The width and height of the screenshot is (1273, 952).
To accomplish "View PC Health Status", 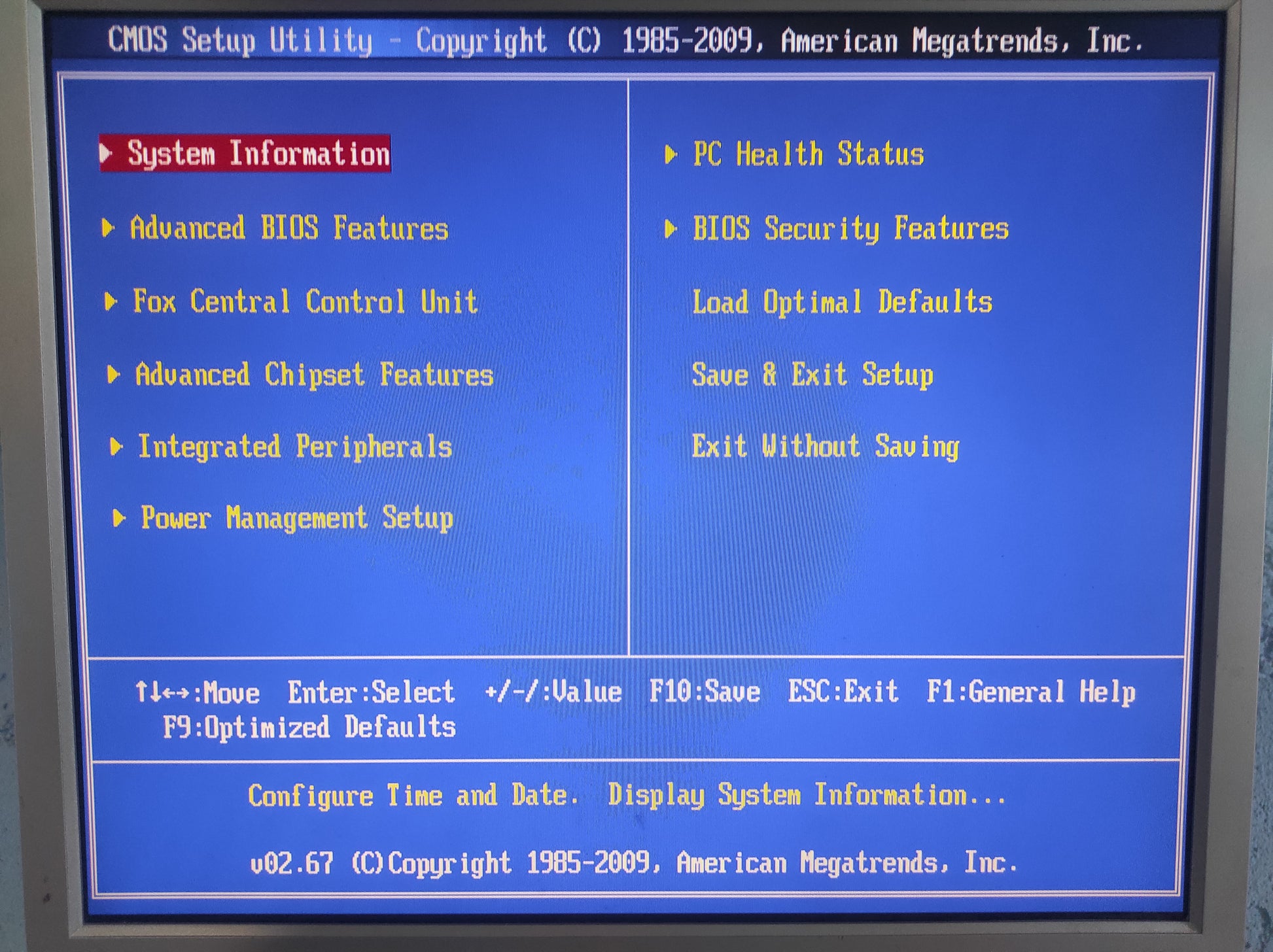I will point(808,155).
